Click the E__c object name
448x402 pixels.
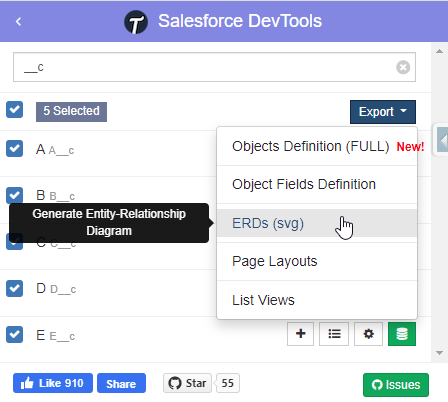click(62, 336)
